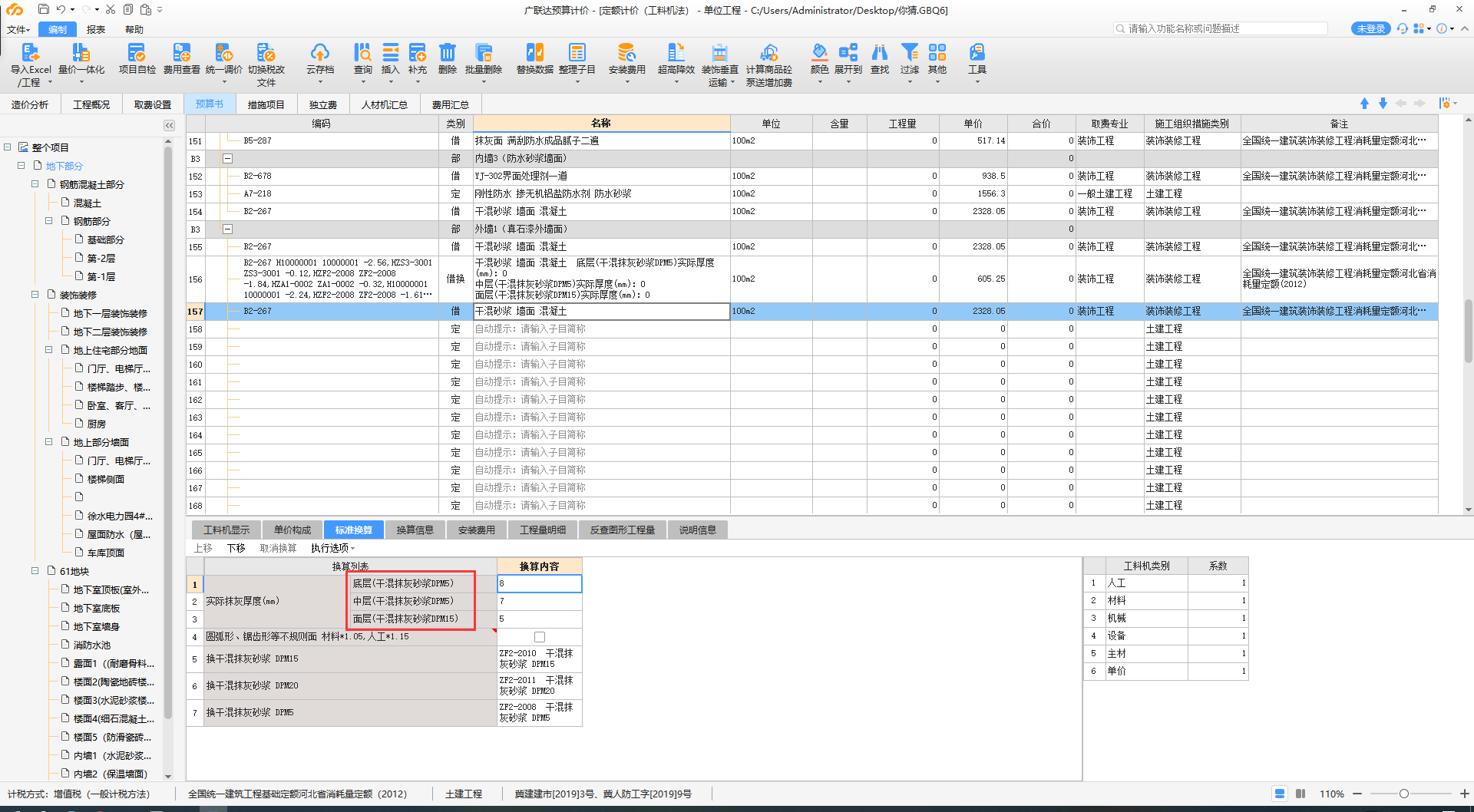Click the customer service headset icon
Viewport: 1474px width, 812px height.
(1403, 28)
